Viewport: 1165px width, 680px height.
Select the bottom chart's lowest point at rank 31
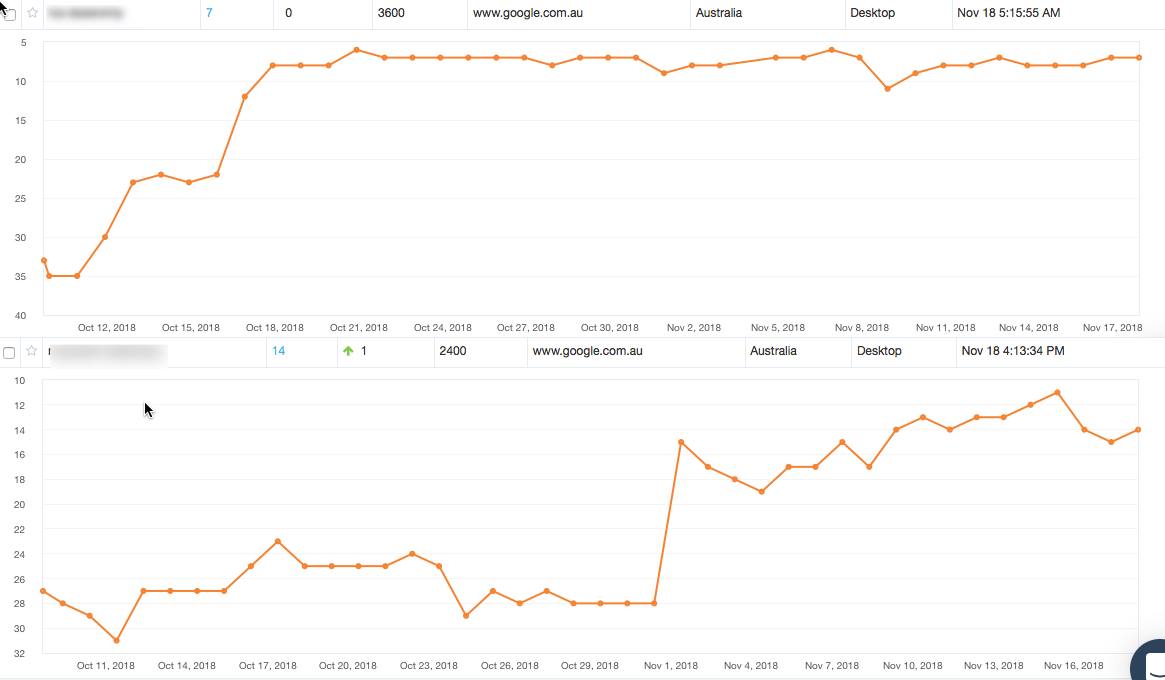[116, 640]
